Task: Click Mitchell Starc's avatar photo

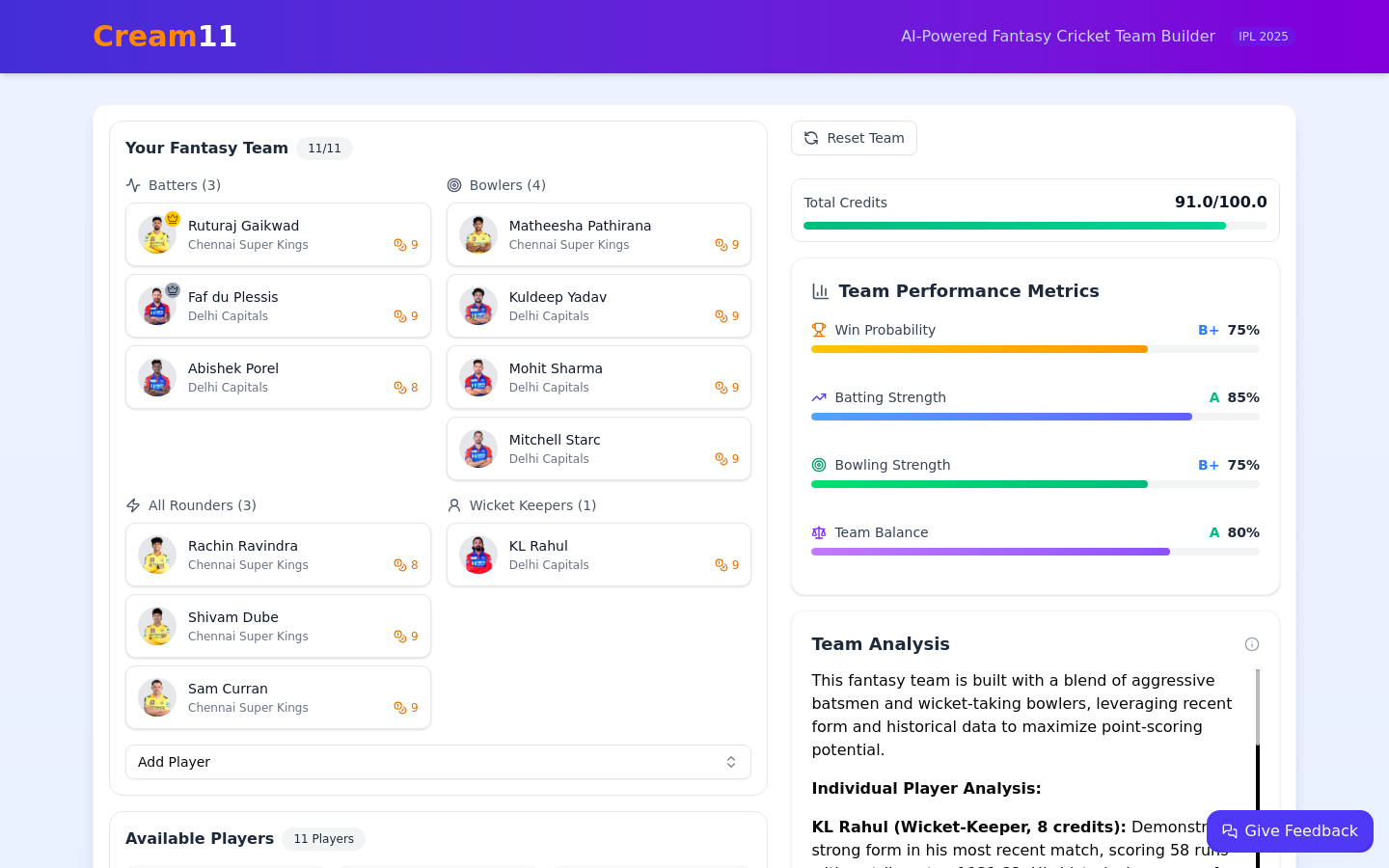Action: (x=478, y=448)
